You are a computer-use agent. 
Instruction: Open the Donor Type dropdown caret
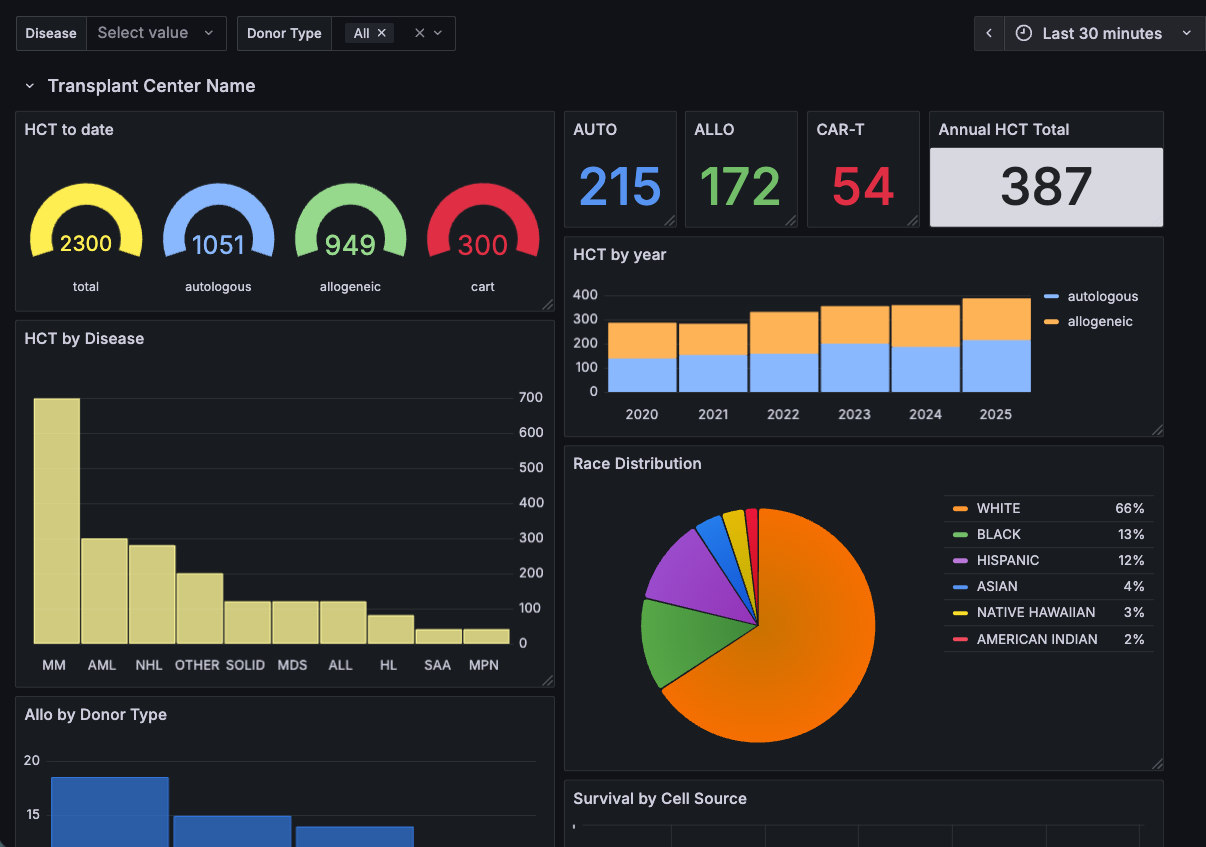click(438, 32)
